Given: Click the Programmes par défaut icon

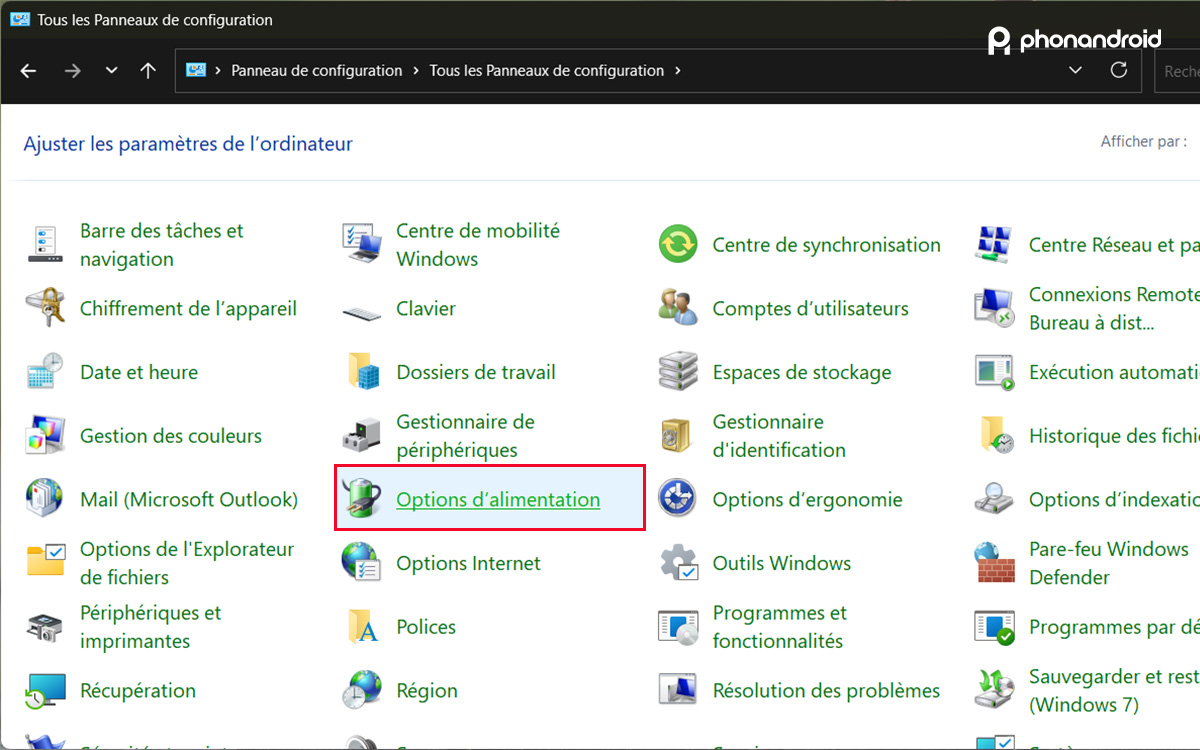Looking at the screenshot, I should [x=994, y=627].
